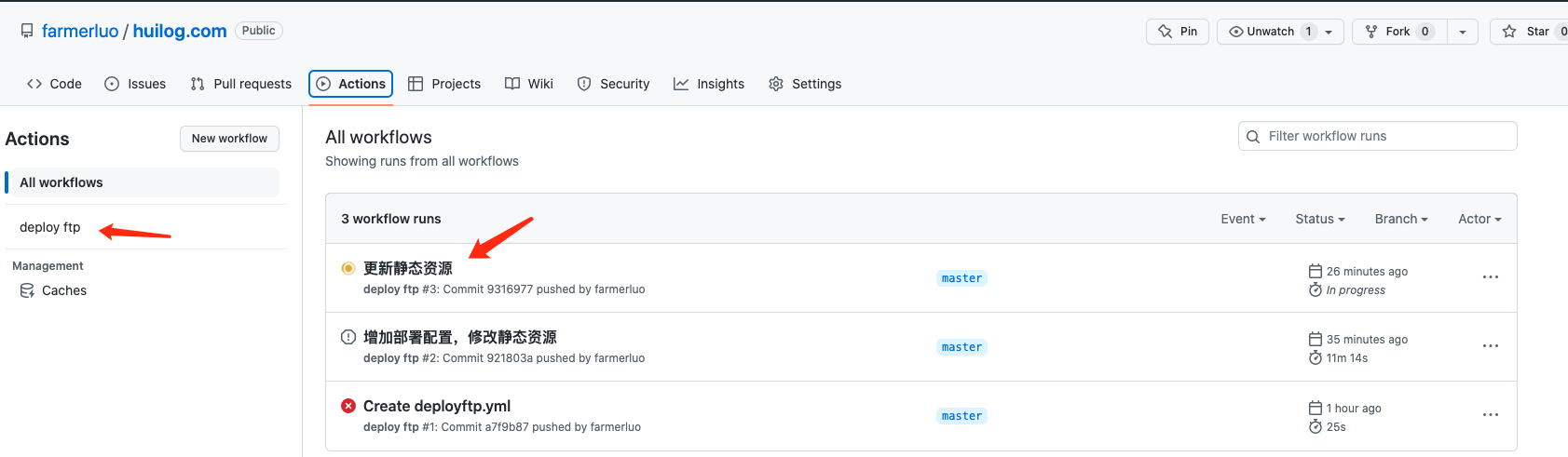Open the Create deployftp.yml workflow run
Viewport: 1568px width, 457px height.
[x=437, y=406]
